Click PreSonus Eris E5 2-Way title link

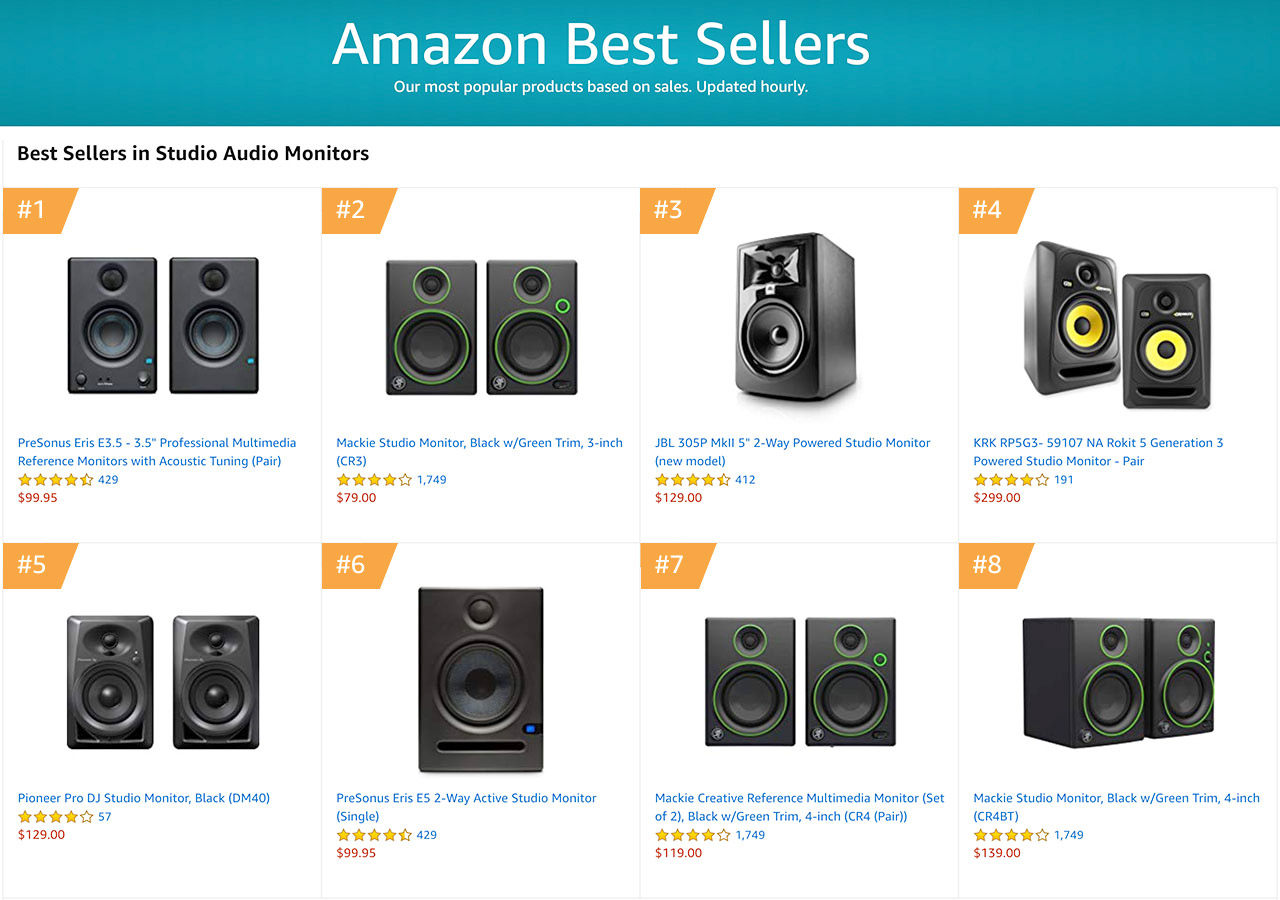point(466,807)
